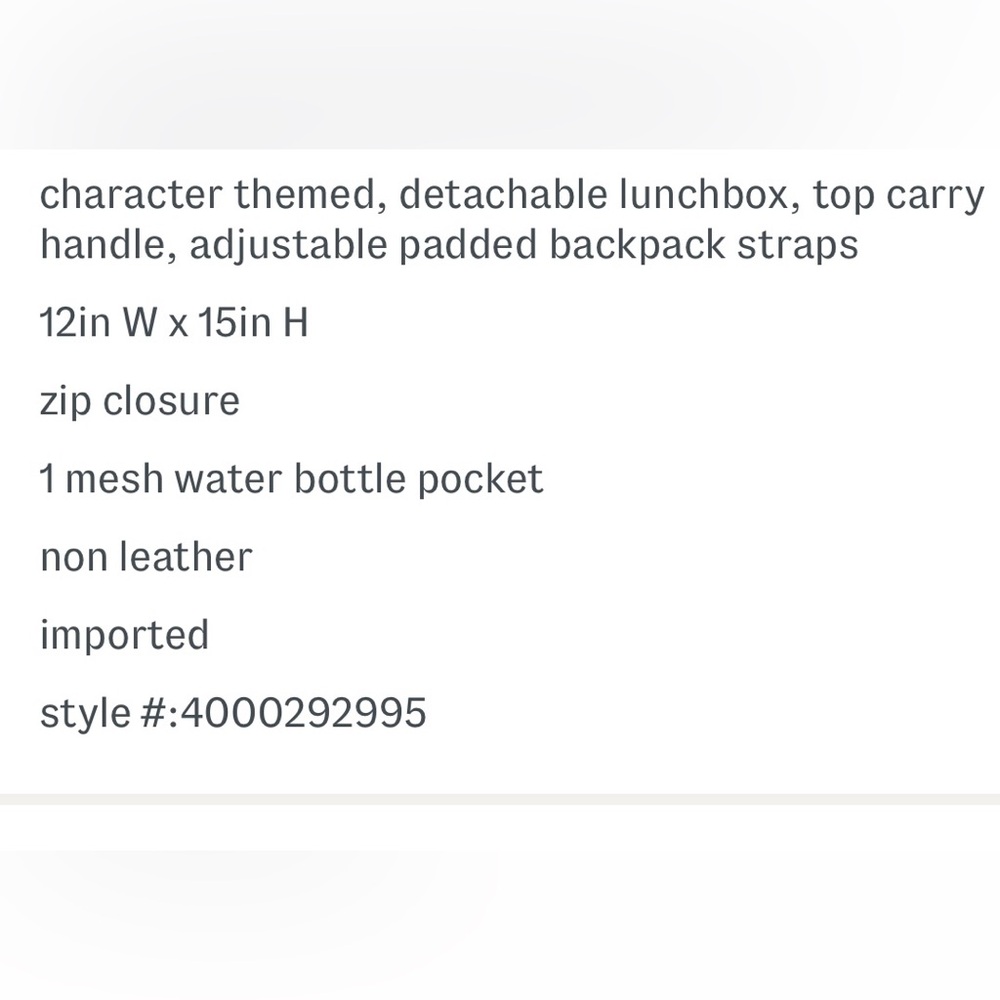Click the style number 4000292995
The height and width of the screenshot is (1000, 1000).
[x=304, y=712]
